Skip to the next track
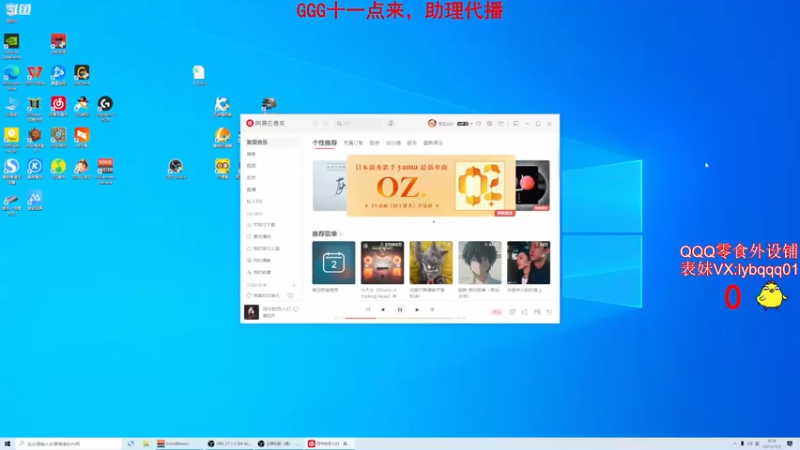Image resolution: width=800 pixels, height=450 pixels. coord(417,310)
